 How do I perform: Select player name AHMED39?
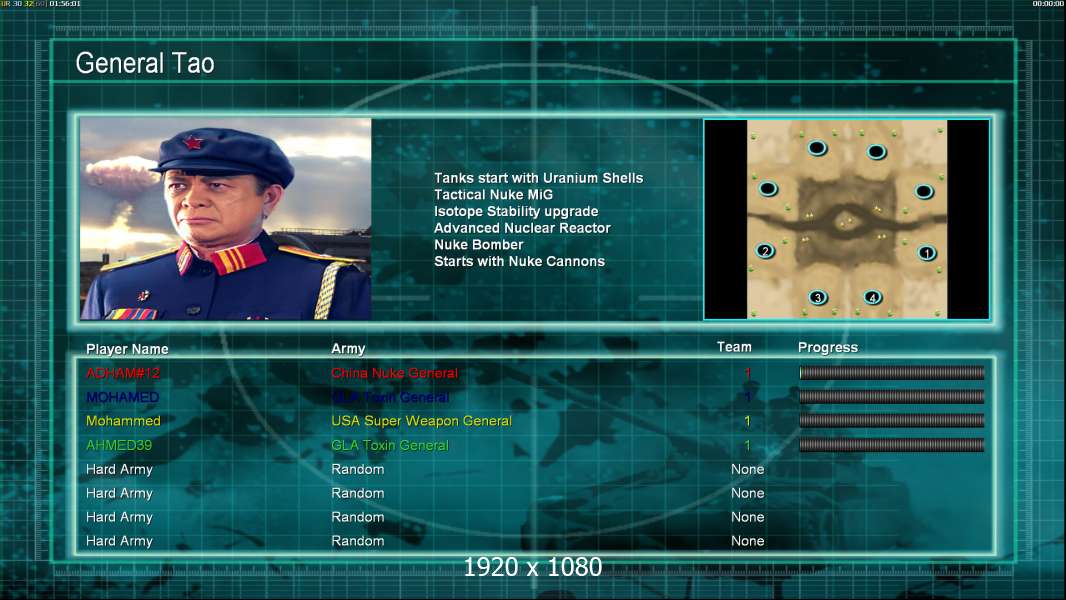tap(119, 445)
